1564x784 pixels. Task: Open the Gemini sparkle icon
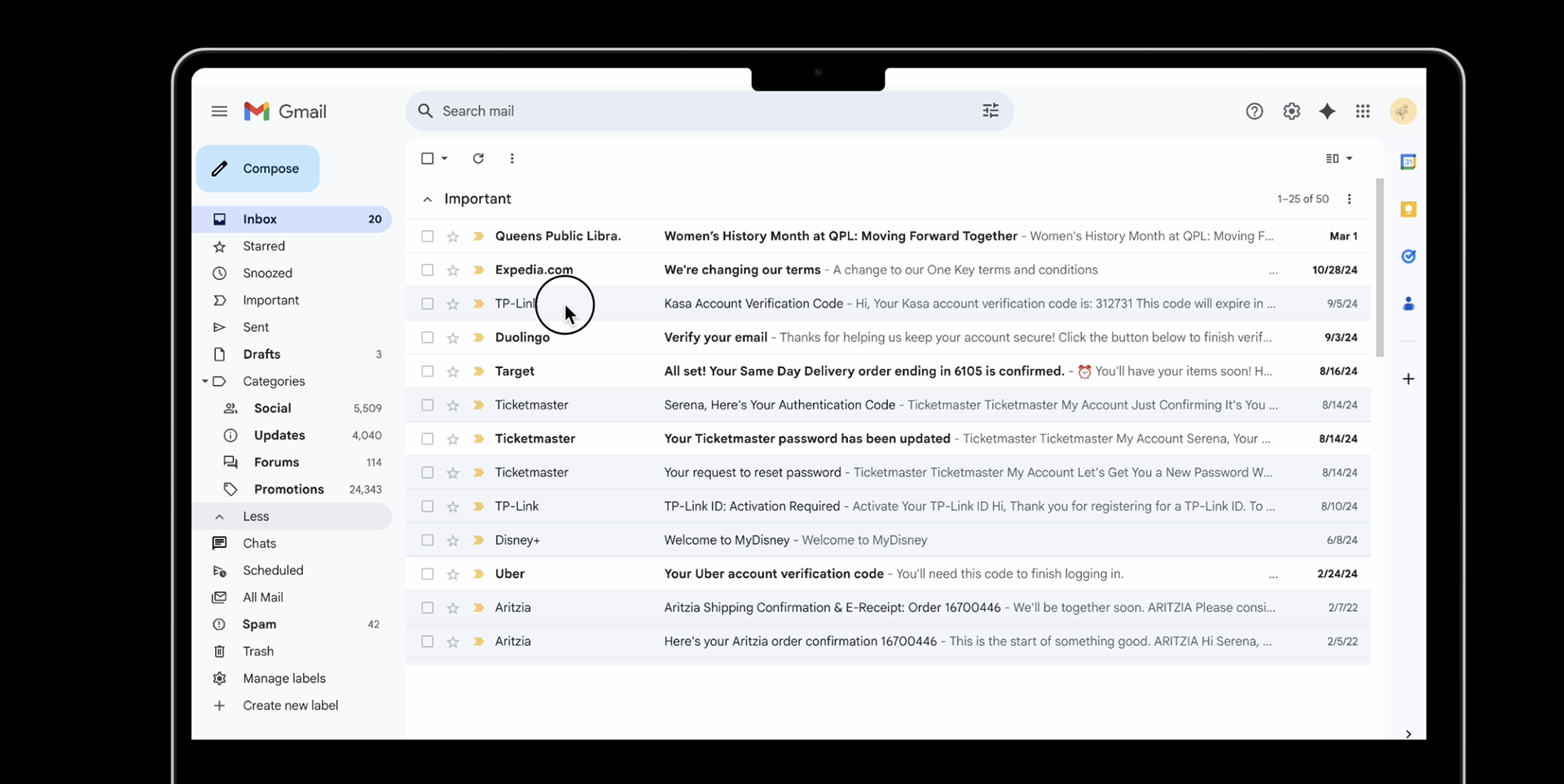coord(1328,112)
